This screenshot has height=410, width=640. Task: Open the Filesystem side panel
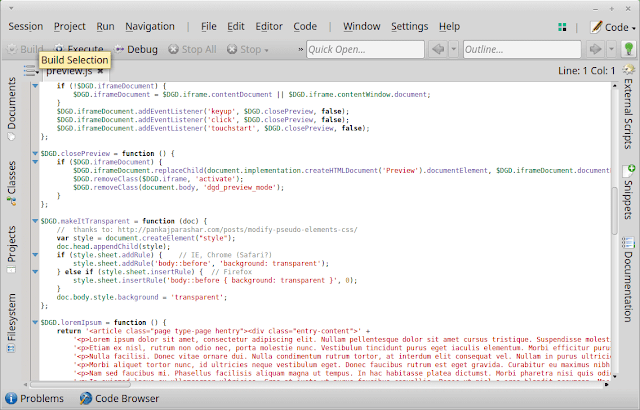point(11,323)
